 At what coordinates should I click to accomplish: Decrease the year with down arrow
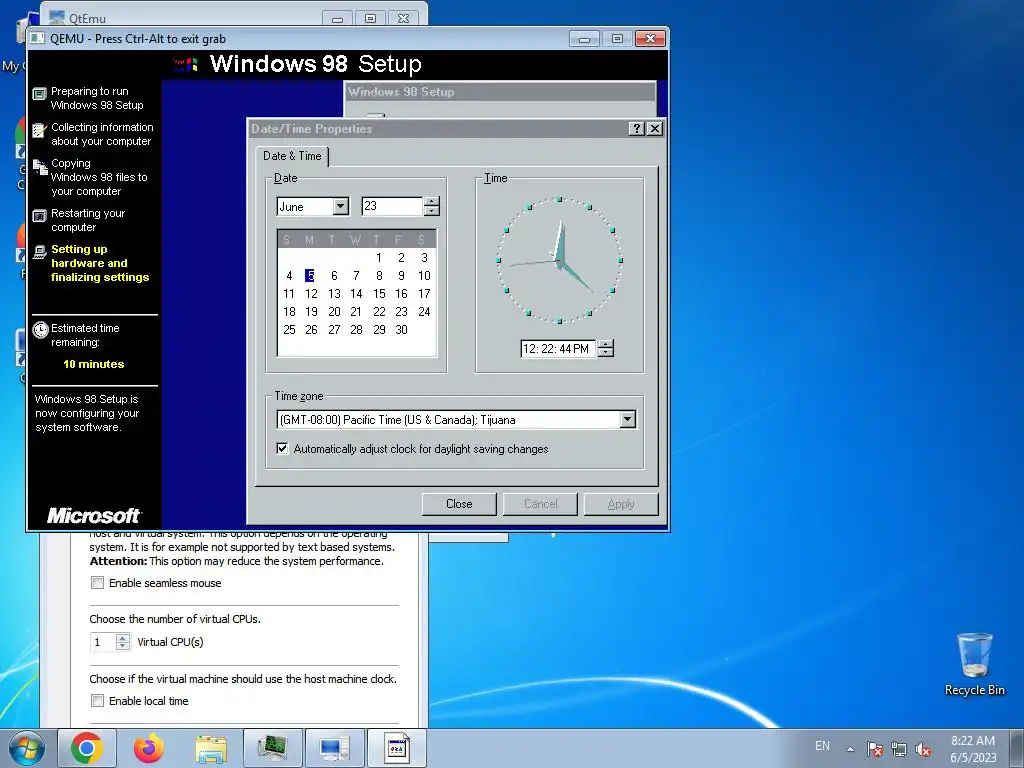coord(432,211)
